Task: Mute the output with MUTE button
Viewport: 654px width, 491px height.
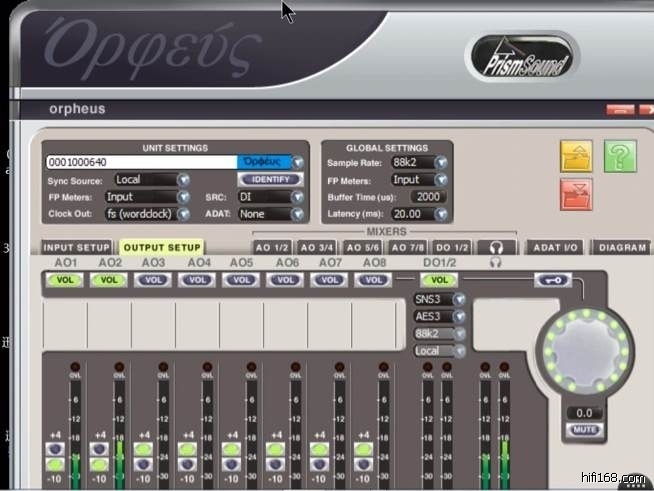Action: point(584,429)
